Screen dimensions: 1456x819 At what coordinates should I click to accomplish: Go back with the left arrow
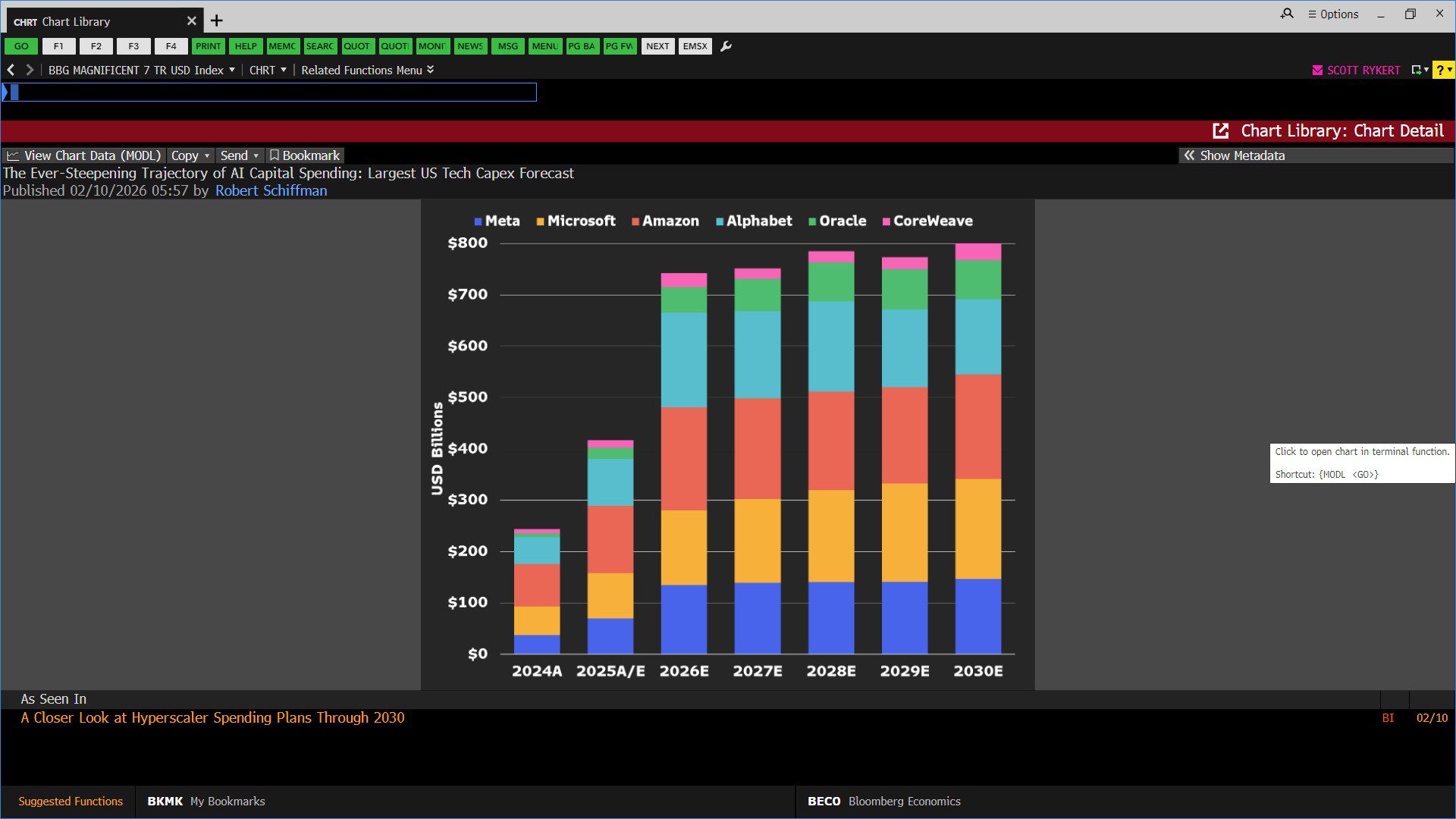11,70
